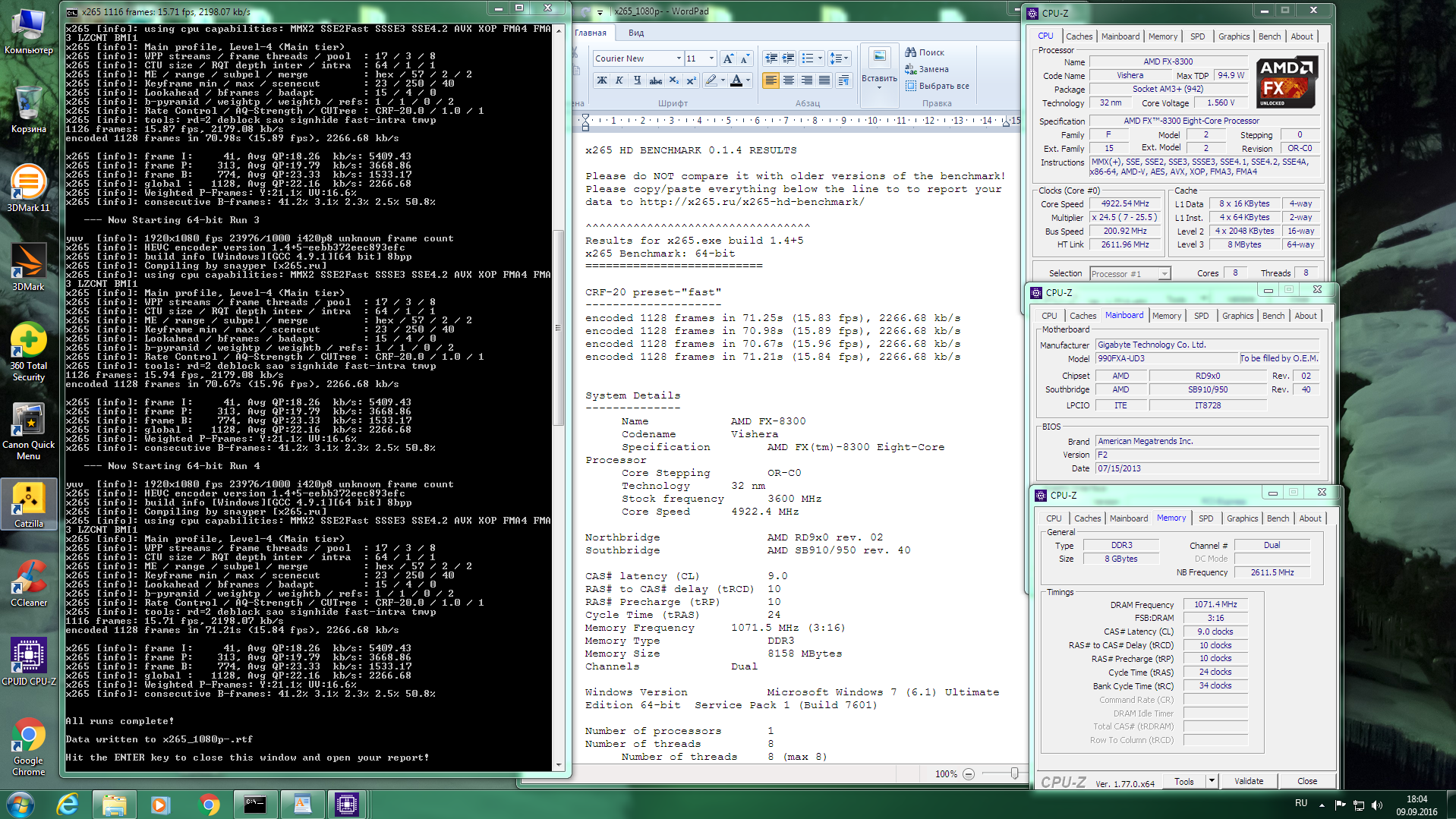Toggle underline formatting in WordPad
Image resolution: width=1456 pixels, height=819 pixels.
click(637, 80)
